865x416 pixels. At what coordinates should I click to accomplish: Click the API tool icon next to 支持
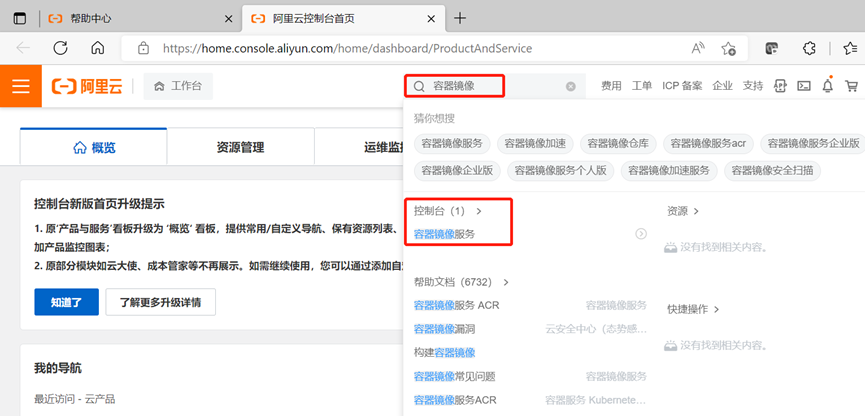click(x=780, y=86)
